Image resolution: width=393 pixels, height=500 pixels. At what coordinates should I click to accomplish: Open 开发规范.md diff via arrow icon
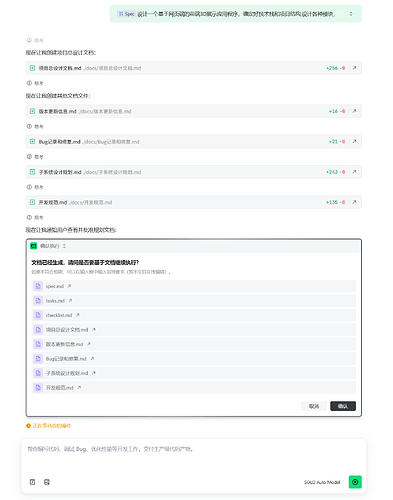[x=354, y=202]
